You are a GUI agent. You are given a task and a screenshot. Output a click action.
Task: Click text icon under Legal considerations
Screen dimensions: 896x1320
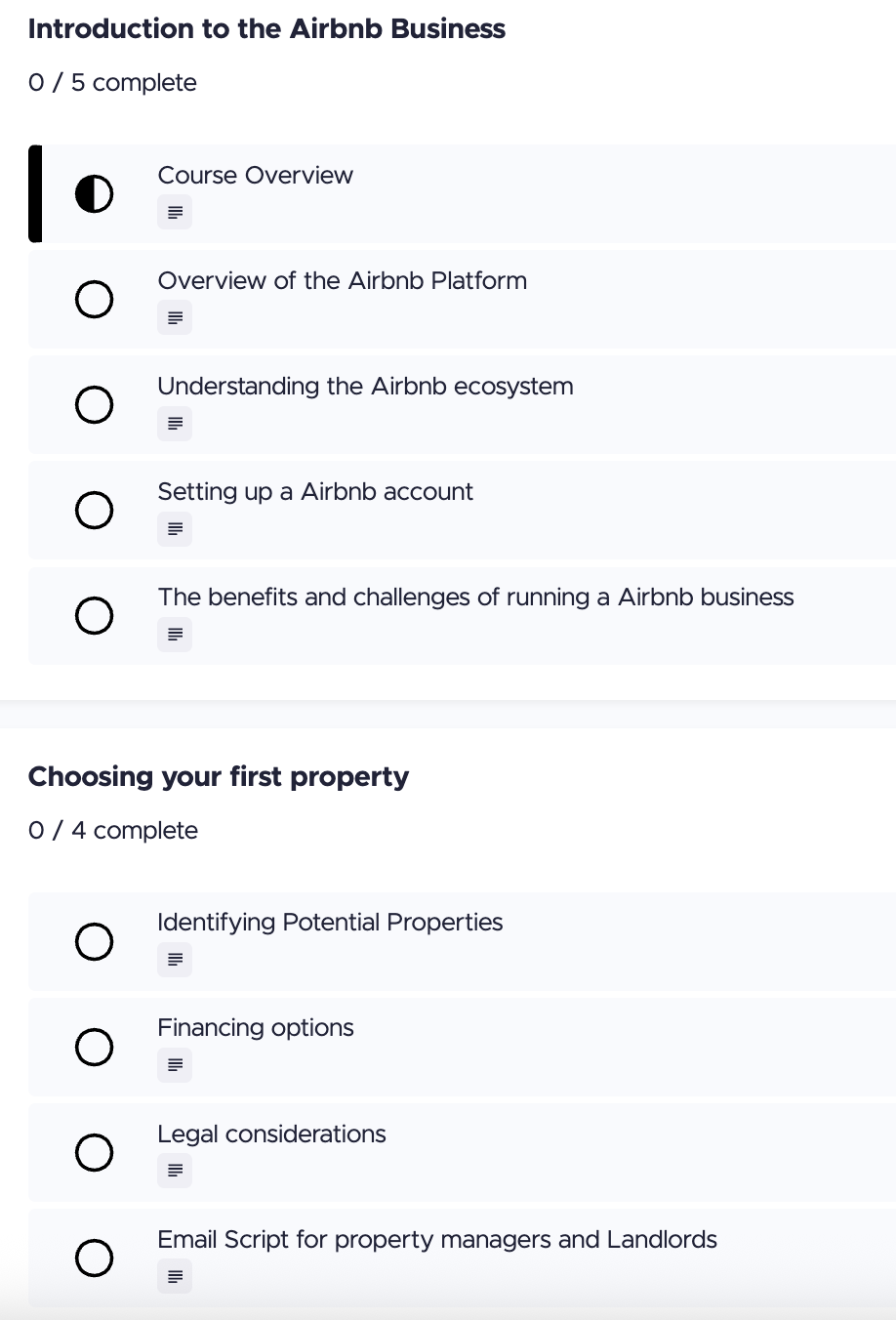click(x=175, y=1170)
